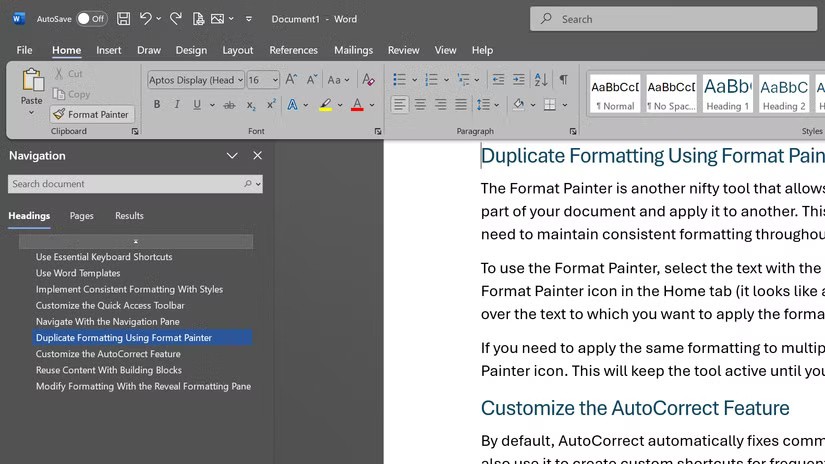
Task: Click the Sort icon
Action: 541,80
